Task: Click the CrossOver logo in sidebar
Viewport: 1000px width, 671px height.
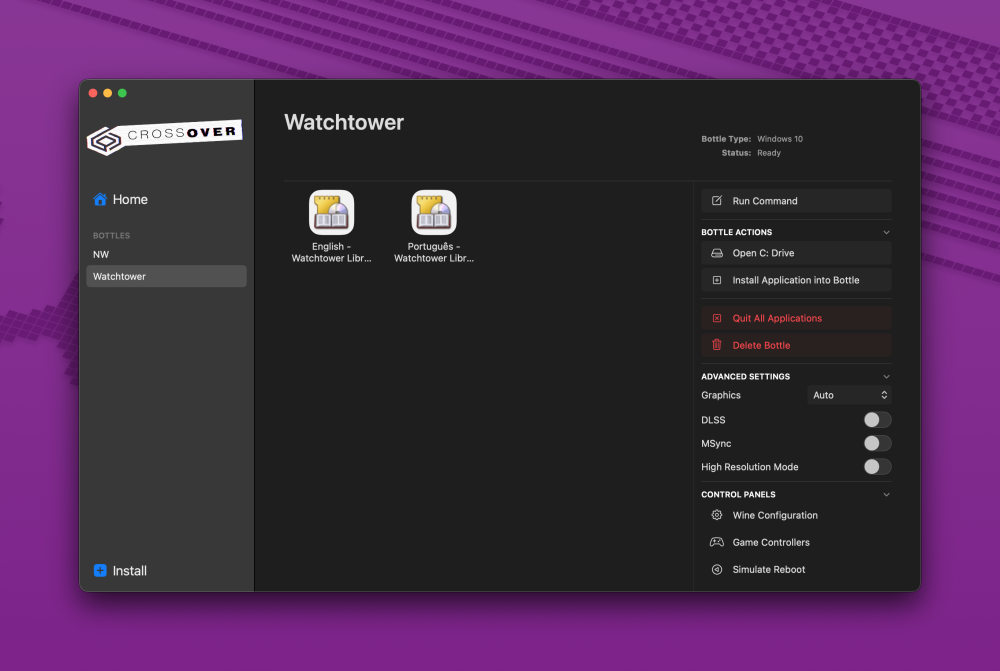Action: (165, 137)
